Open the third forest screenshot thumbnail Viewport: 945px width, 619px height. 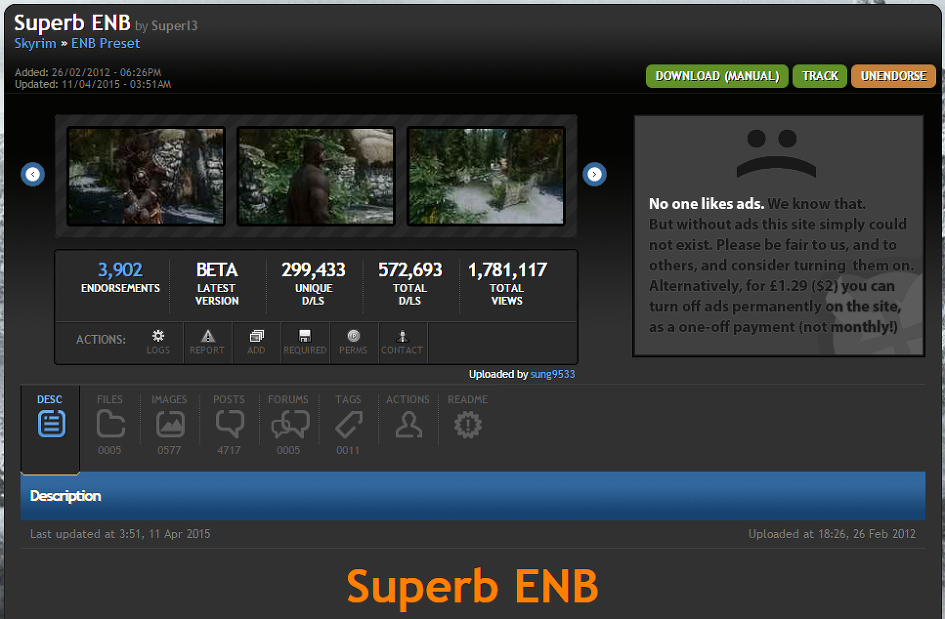[x=486, y=176]
